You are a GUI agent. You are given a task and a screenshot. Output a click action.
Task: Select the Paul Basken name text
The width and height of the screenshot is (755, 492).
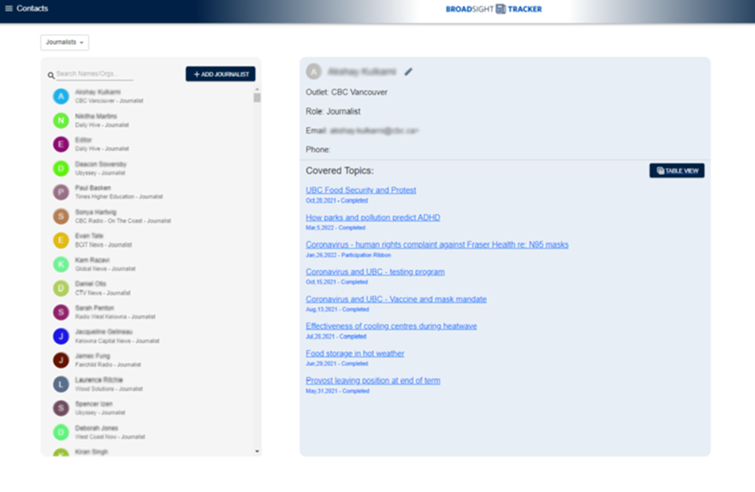coord(93,188)
